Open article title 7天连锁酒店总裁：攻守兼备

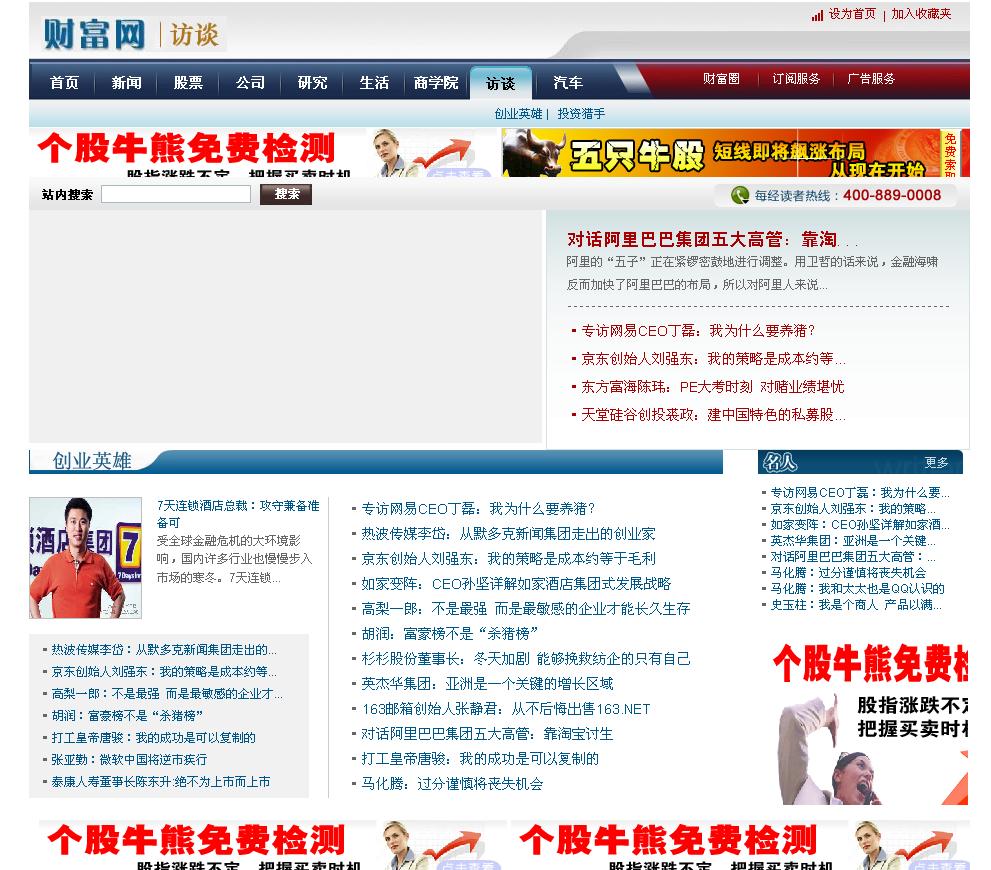(x=238, y=514)
